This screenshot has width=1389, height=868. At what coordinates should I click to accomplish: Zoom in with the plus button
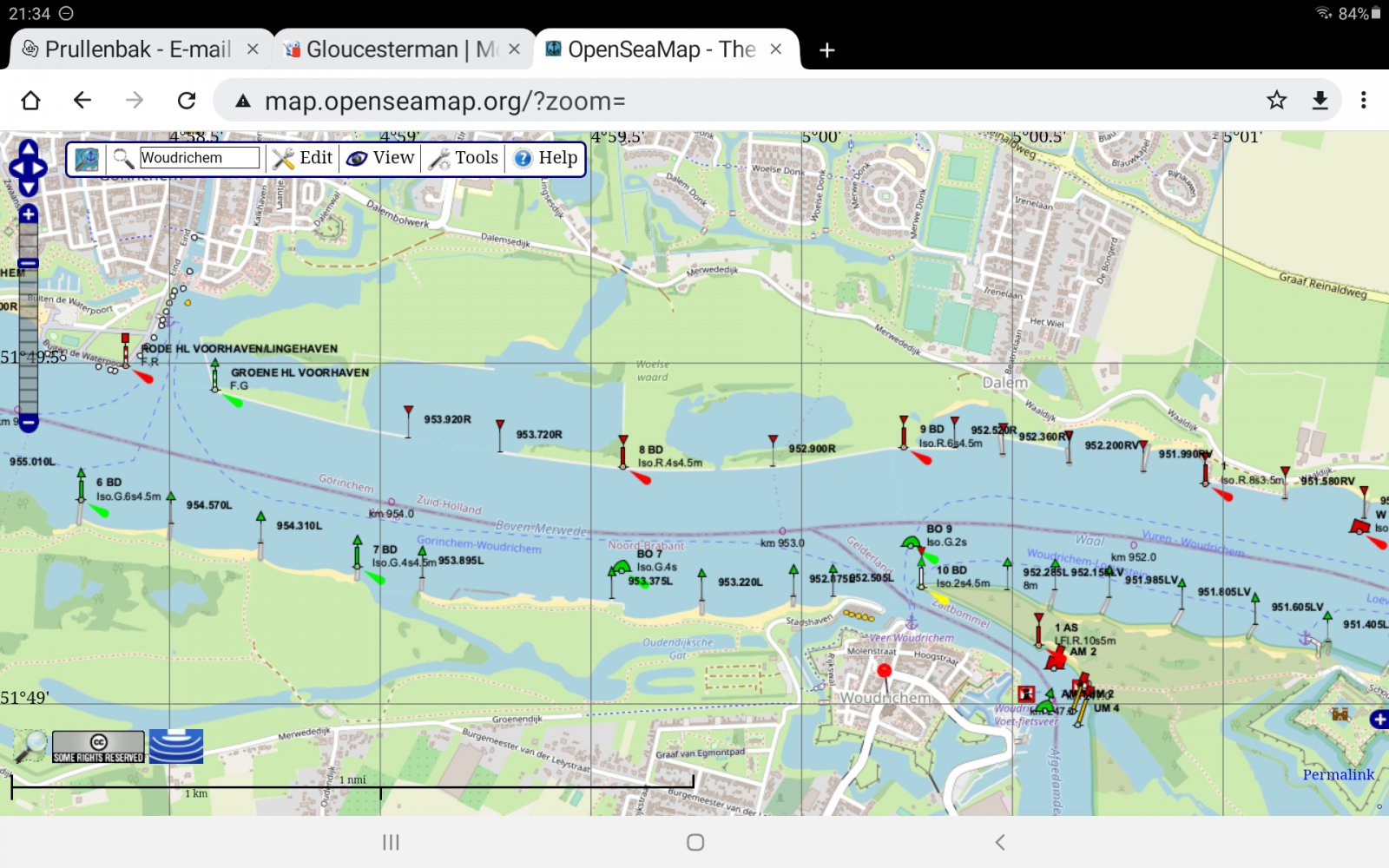(x=28, y=214)
